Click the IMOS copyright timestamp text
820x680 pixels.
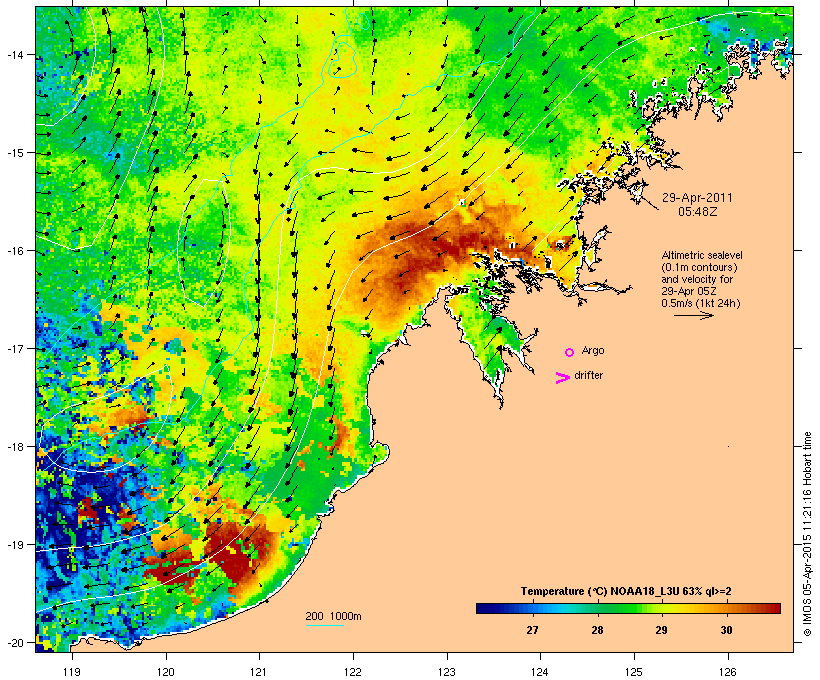[807, 534]
